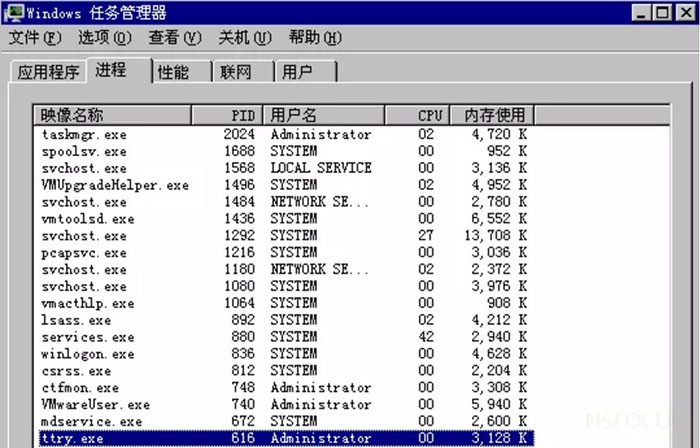Click memory value 6,552 K
The width and height of the screenshot is (700, 448).
499,219
